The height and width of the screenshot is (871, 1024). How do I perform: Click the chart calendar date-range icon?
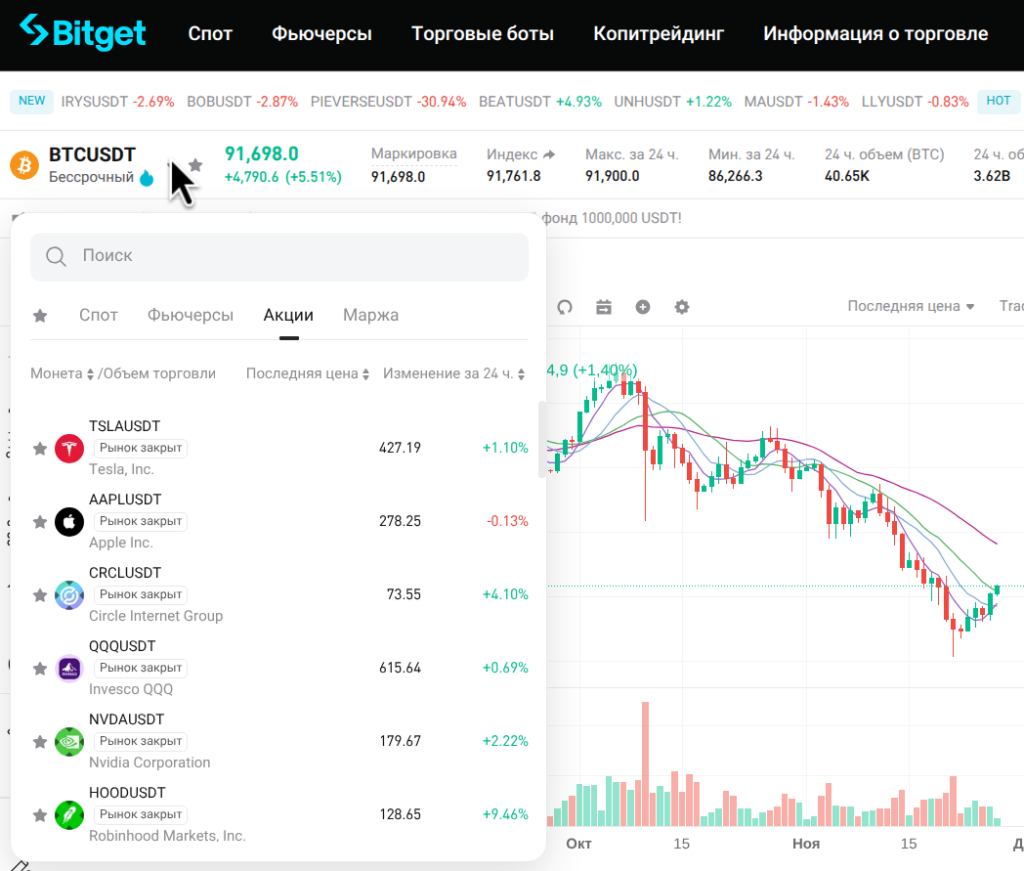[604, 307]
